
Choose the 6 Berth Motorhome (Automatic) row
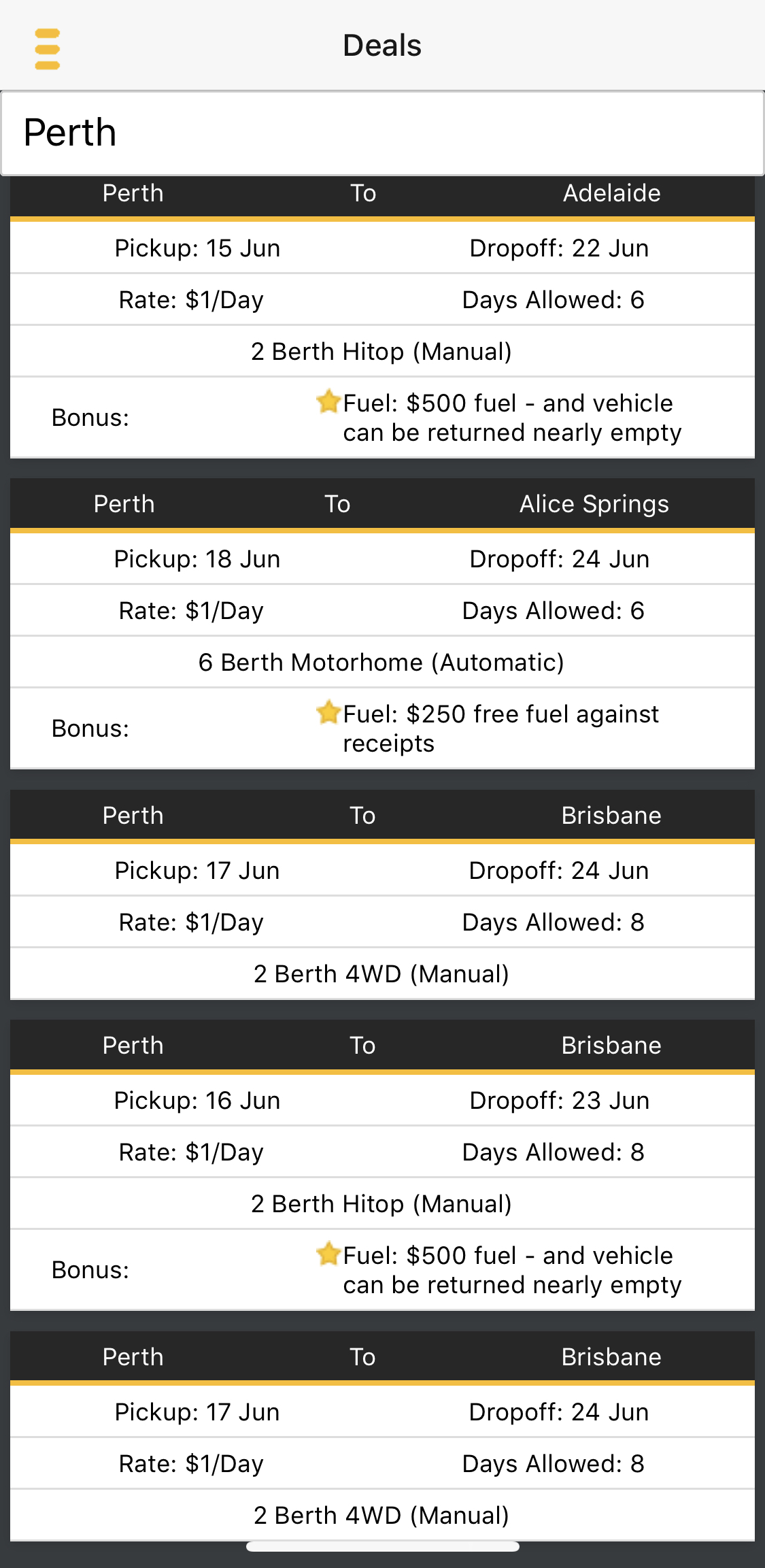tap(381, 663)
